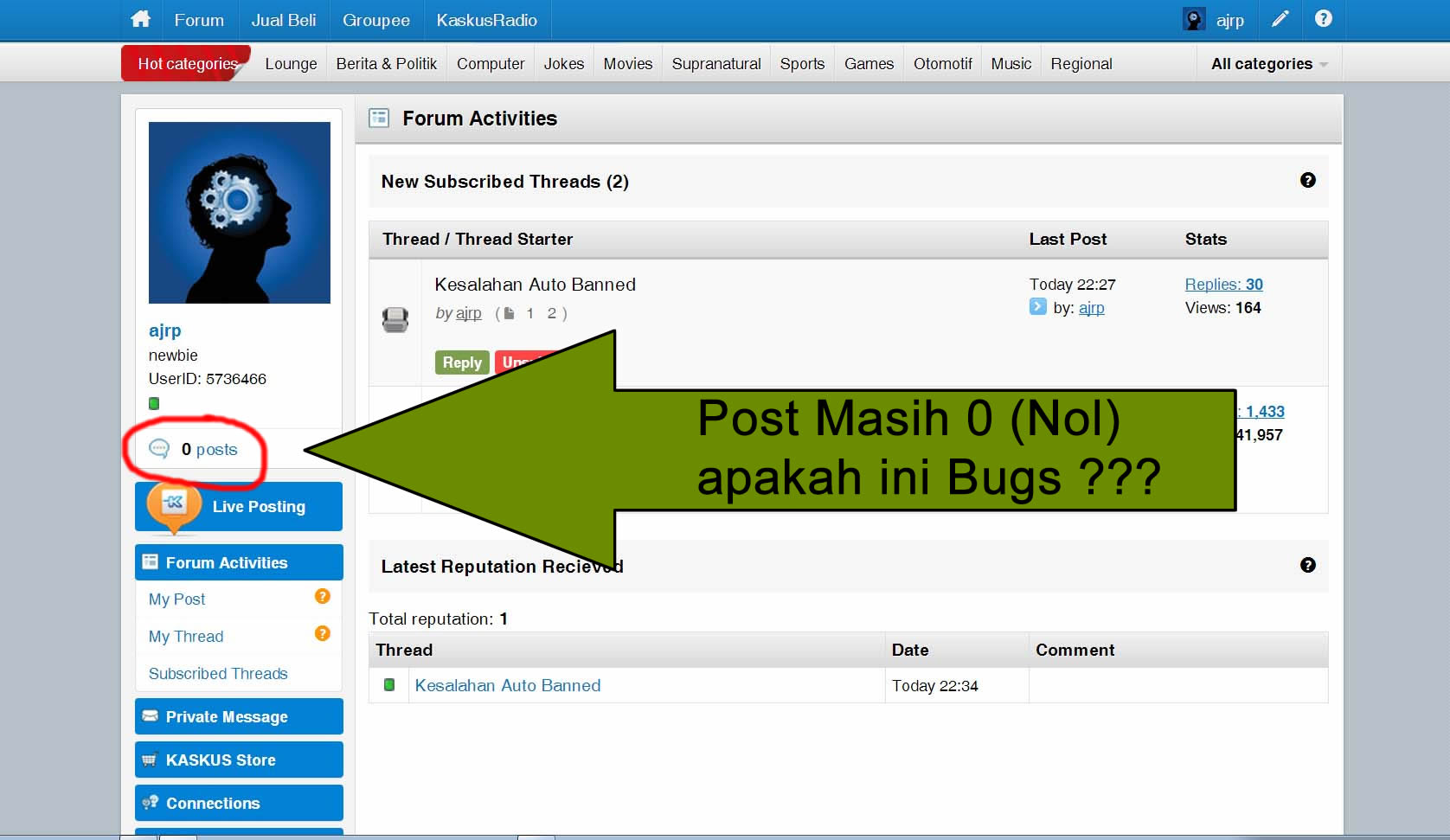Click the green Reply button
1450x840 pixels.
pos(462,362)
